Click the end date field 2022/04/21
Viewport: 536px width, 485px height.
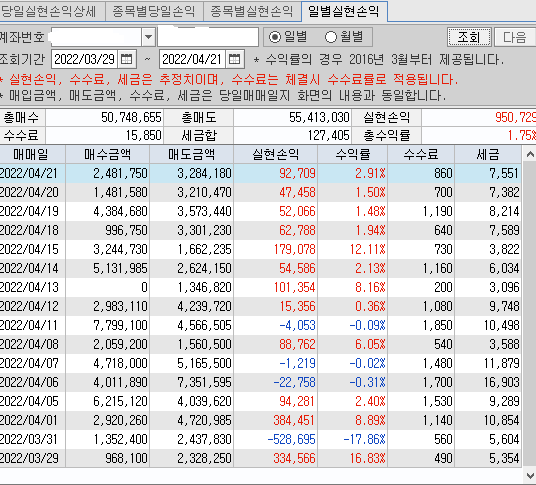192,59
